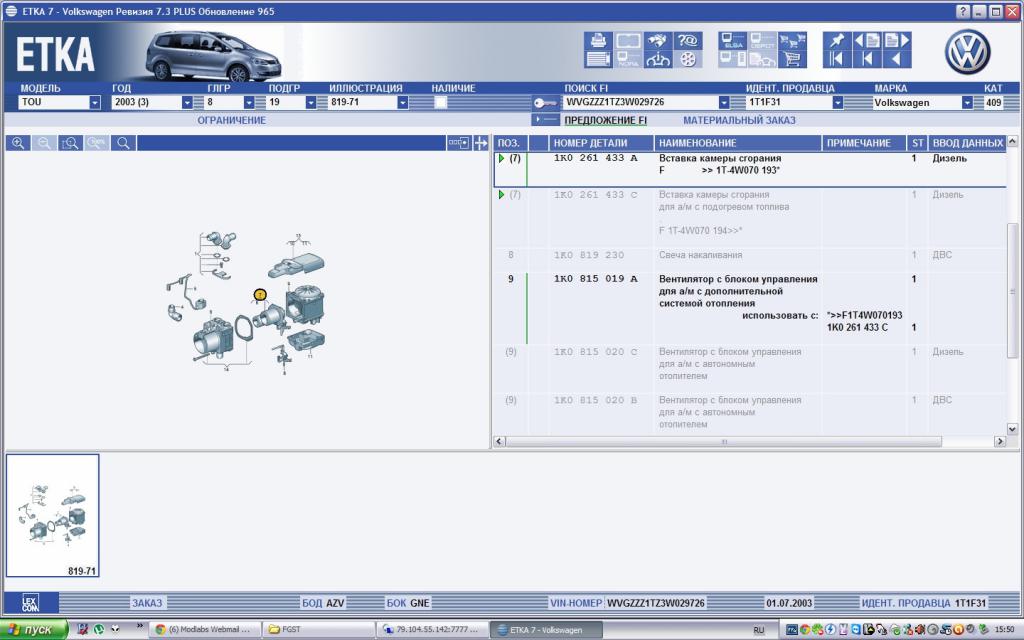Click the plain left back arrow icon

[897, 59]
